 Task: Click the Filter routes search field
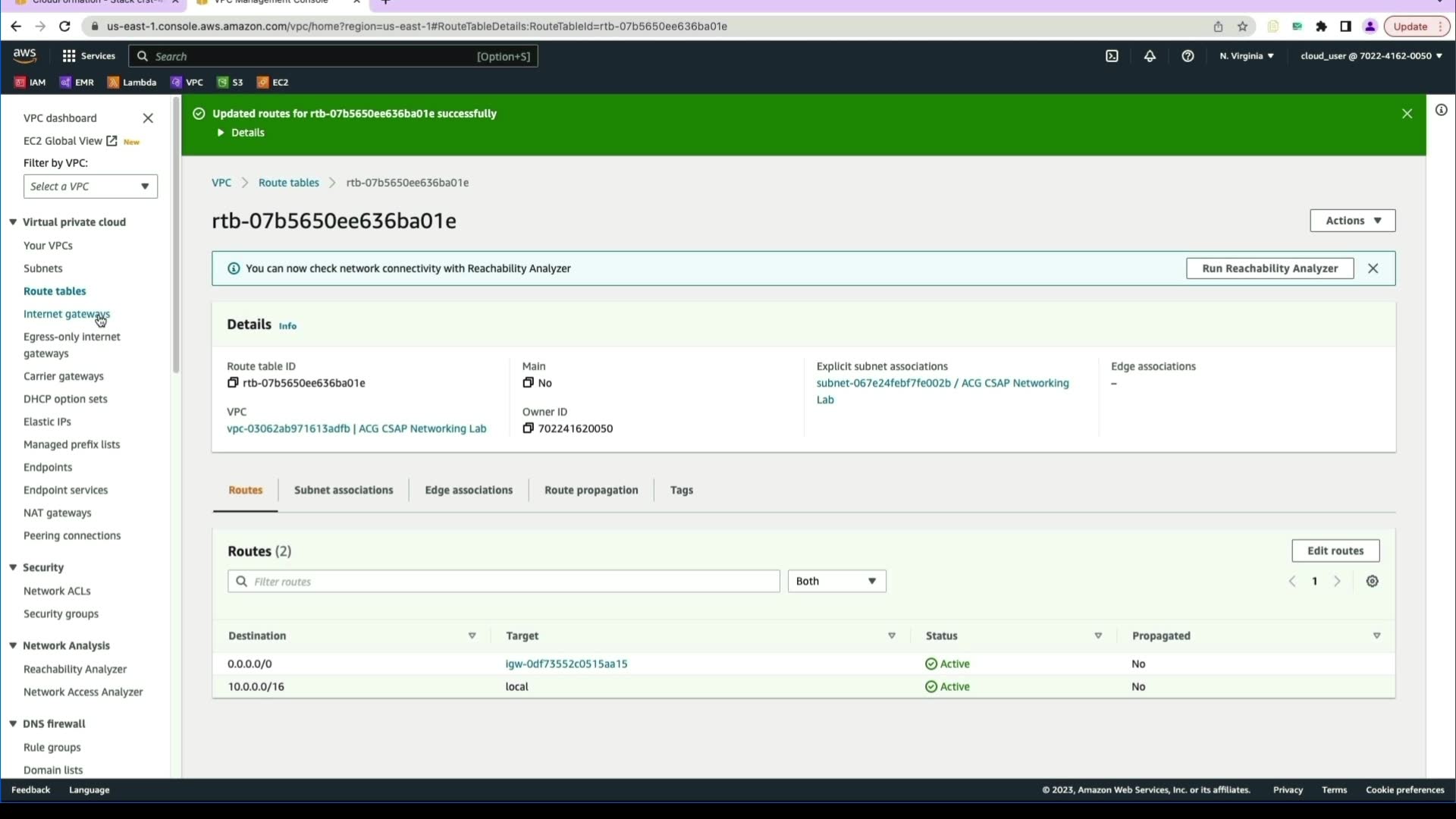point(504,582)
